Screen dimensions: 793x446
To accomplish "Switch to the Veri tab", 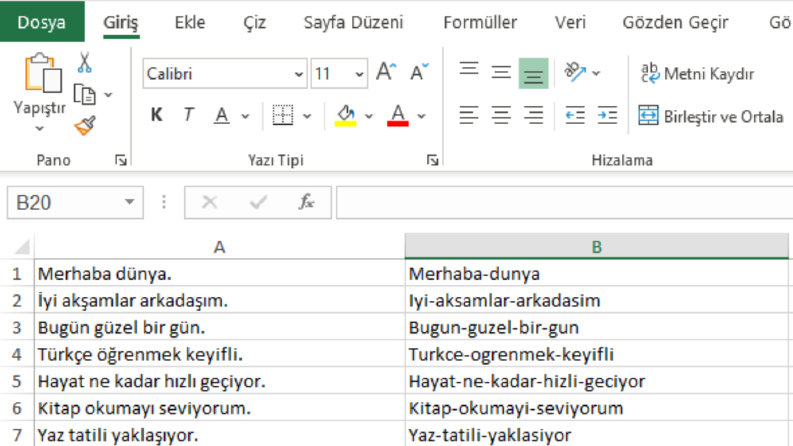I will (x=570, y=22).
